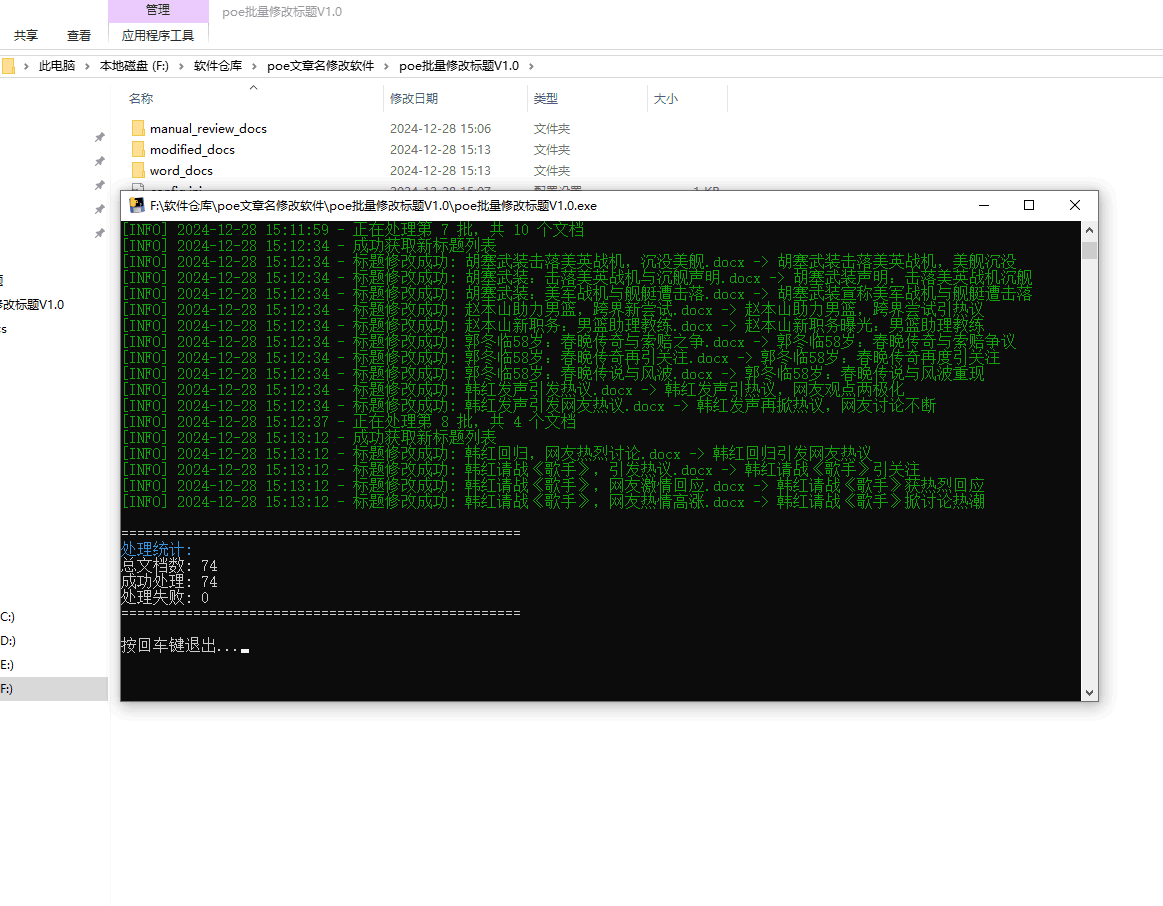Image resolution: width=1163 pixels, height=906 pixels.
Task: Click date 2024-12-28 15:06 cell
Action: pyautogui.click(x=441, y=128)
